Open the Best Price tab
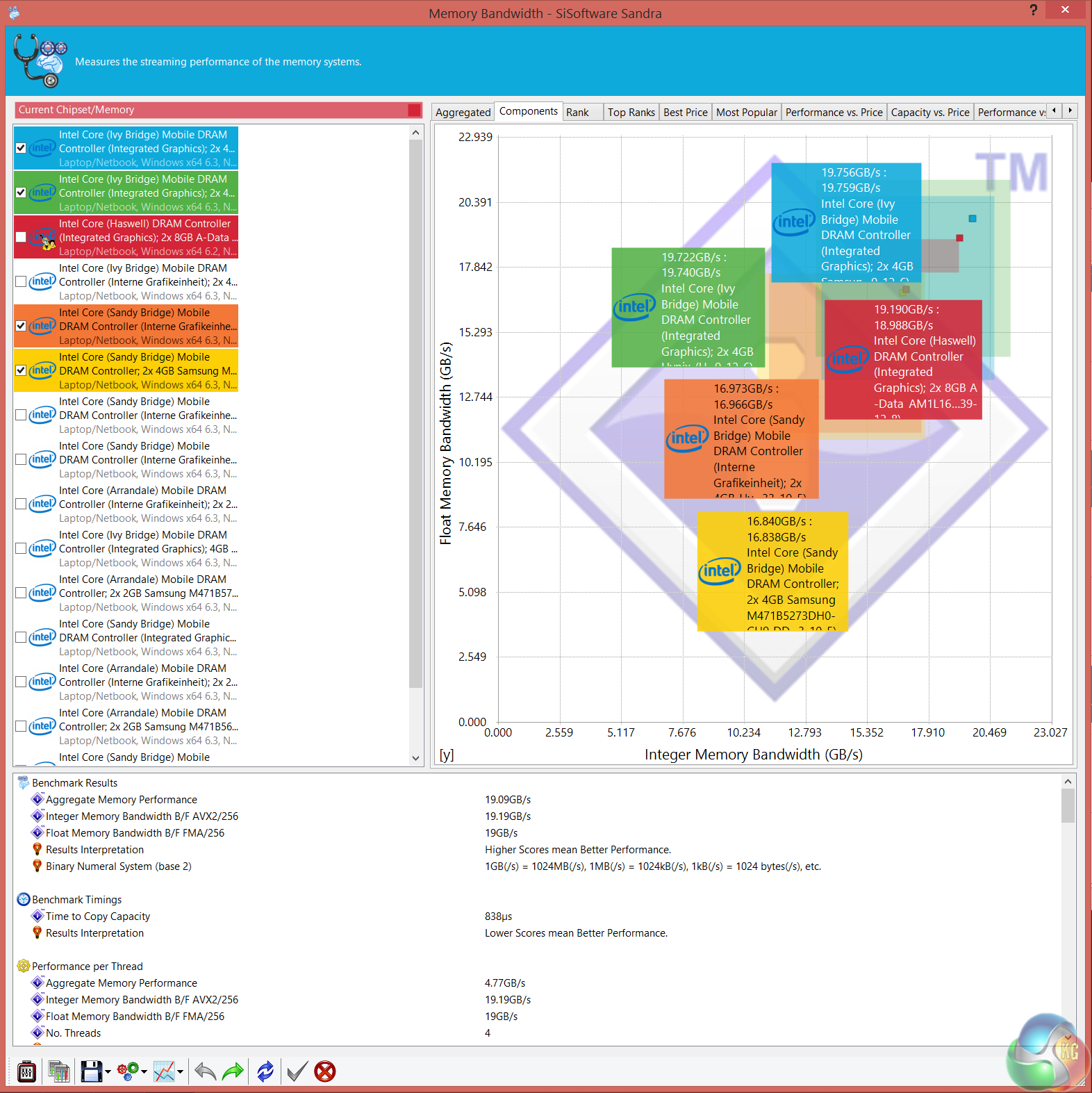The width and height of the screenshot is (1092, 1093). coord(686,112)
